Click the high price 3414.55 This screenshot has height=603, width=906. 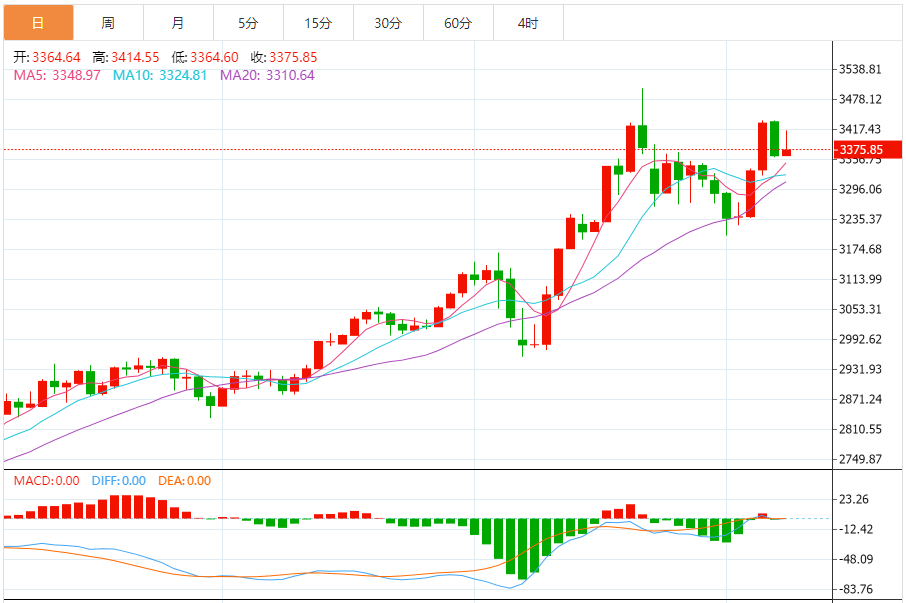(135, 57)
